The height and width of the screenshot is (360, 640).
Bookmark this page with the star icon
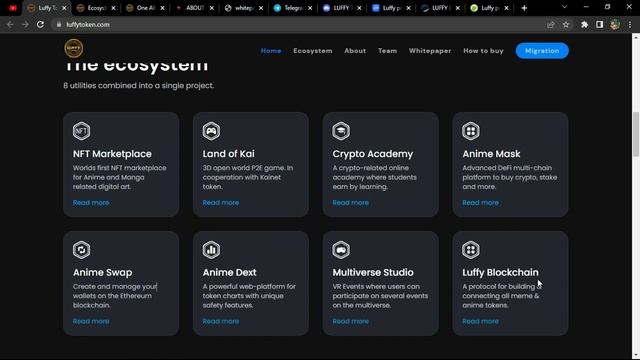click(x=566, y=24)
